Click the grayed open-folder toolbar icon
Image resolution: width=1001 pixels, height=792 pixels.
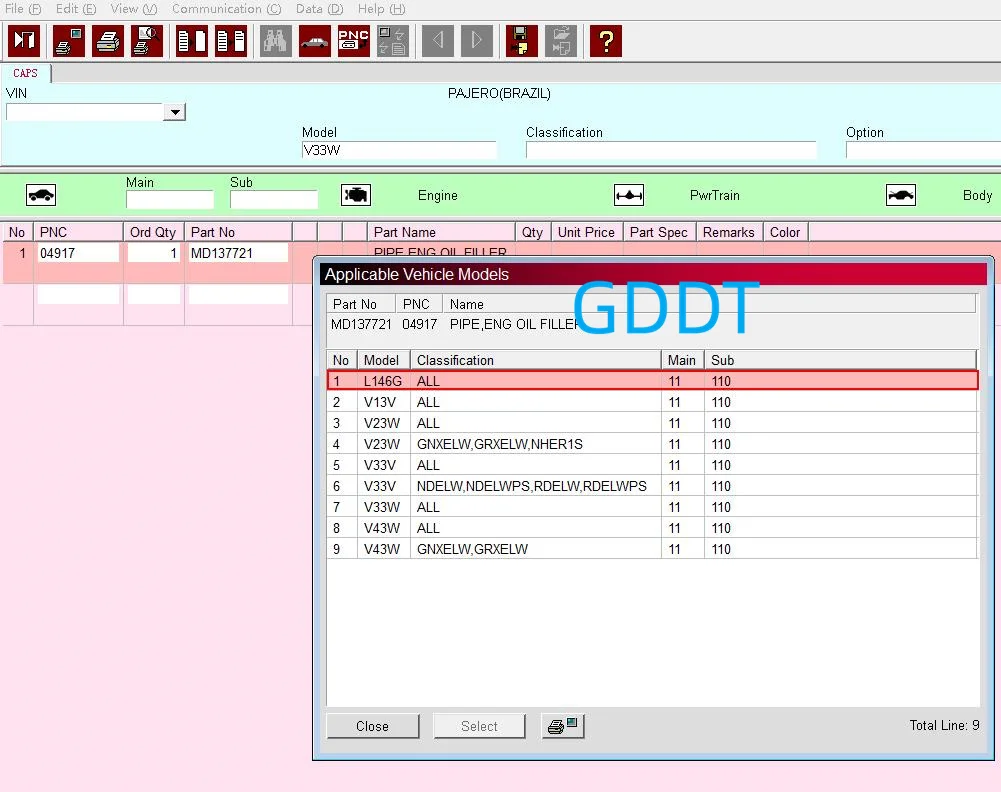click(561, 41)
